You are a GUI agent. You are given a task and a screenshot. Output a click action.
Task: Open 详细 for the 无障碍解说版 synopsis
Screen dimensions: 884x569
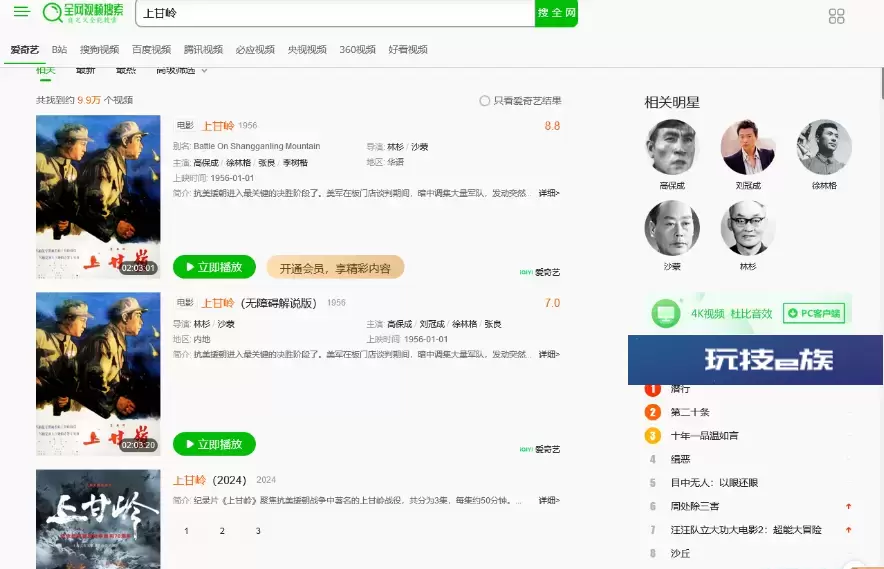[549, 354]
